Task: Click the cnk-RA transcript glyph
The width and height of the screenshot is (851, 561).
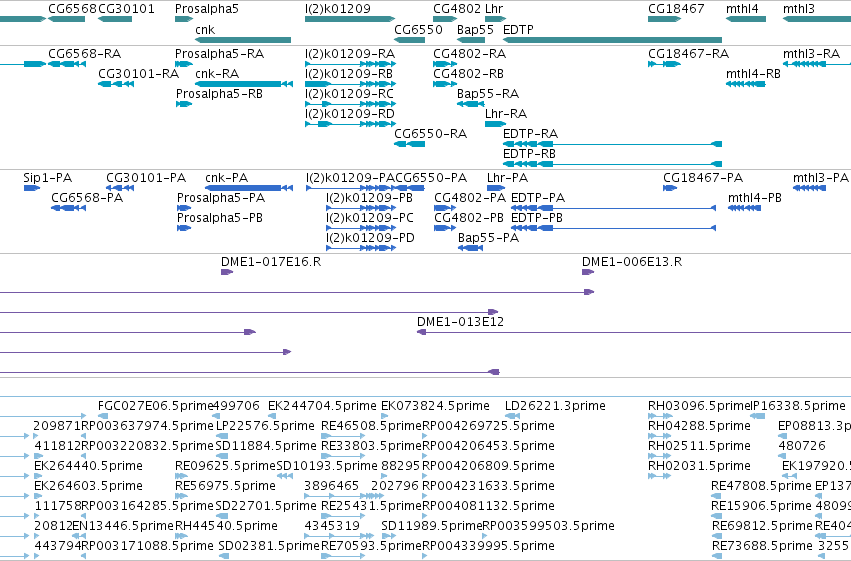Action: 244,84
